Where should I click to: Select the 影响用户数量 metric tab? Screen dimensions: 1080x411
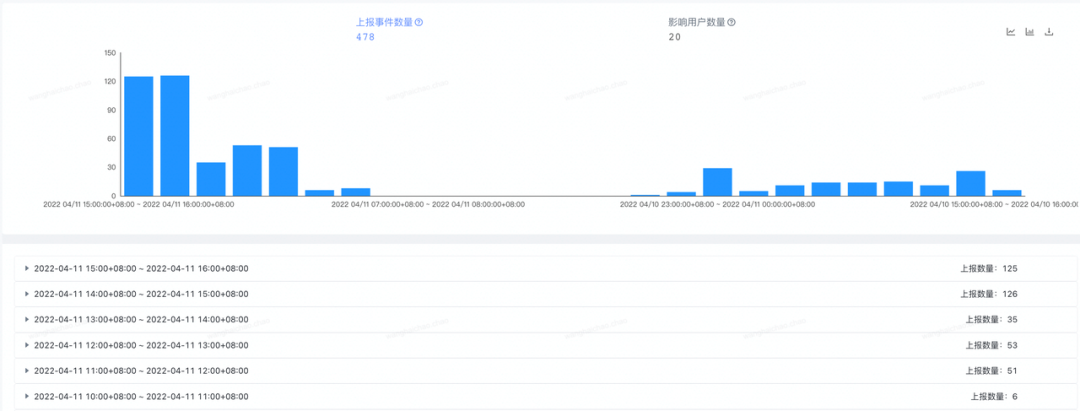pyautogui.click(x=696, y=22)
